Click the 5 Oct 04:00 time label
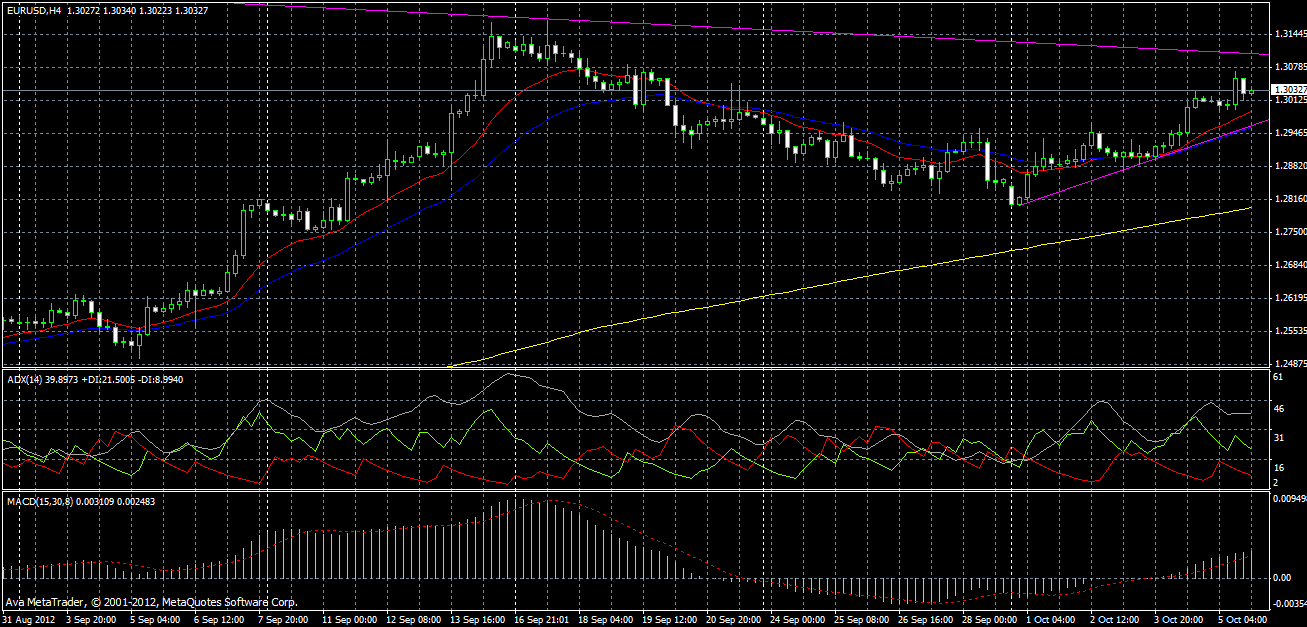The image size is (1307, 627). click(1243, 620)
